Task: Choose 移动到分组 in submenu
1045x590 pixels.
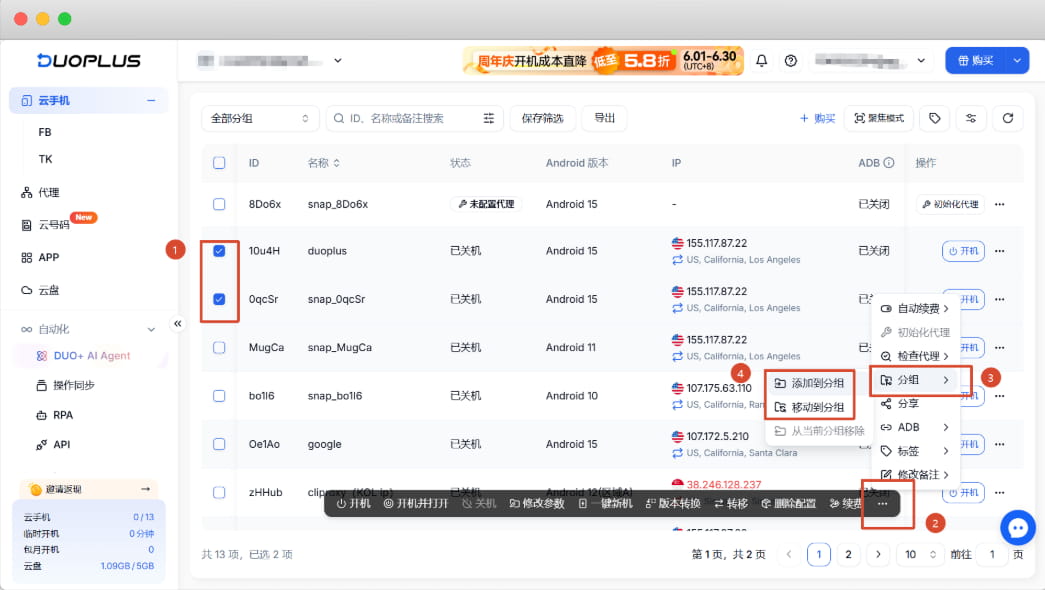Action: [x=809, y=407]
